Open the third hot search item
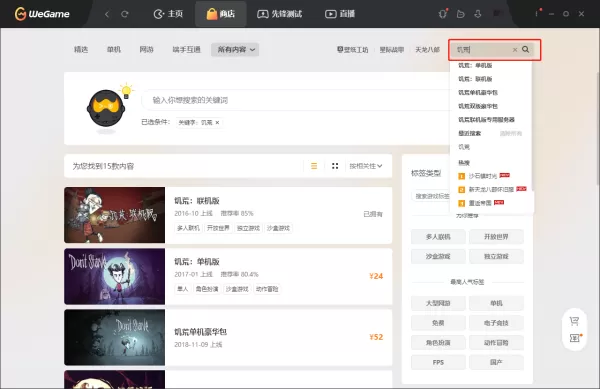 [x=481, y=203]
